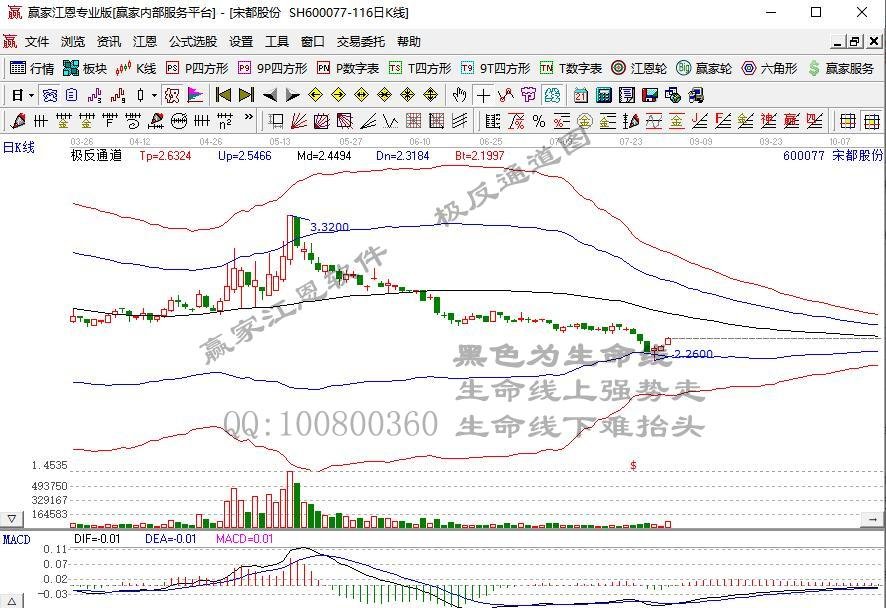This screenshot has width=886, height=608.
Task: Open the 9T四方形 tool
Action: click(495, 68)
